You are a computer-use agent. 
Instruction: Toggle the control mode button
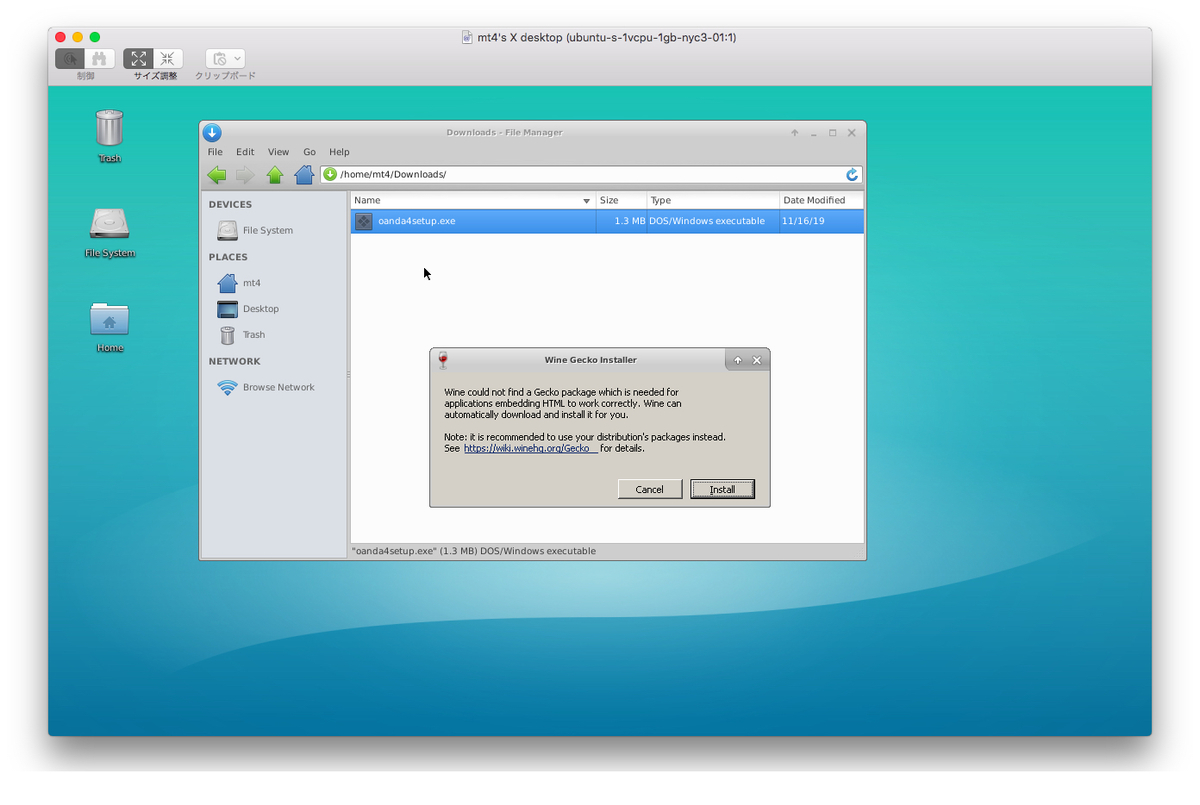tap(70, 59)
